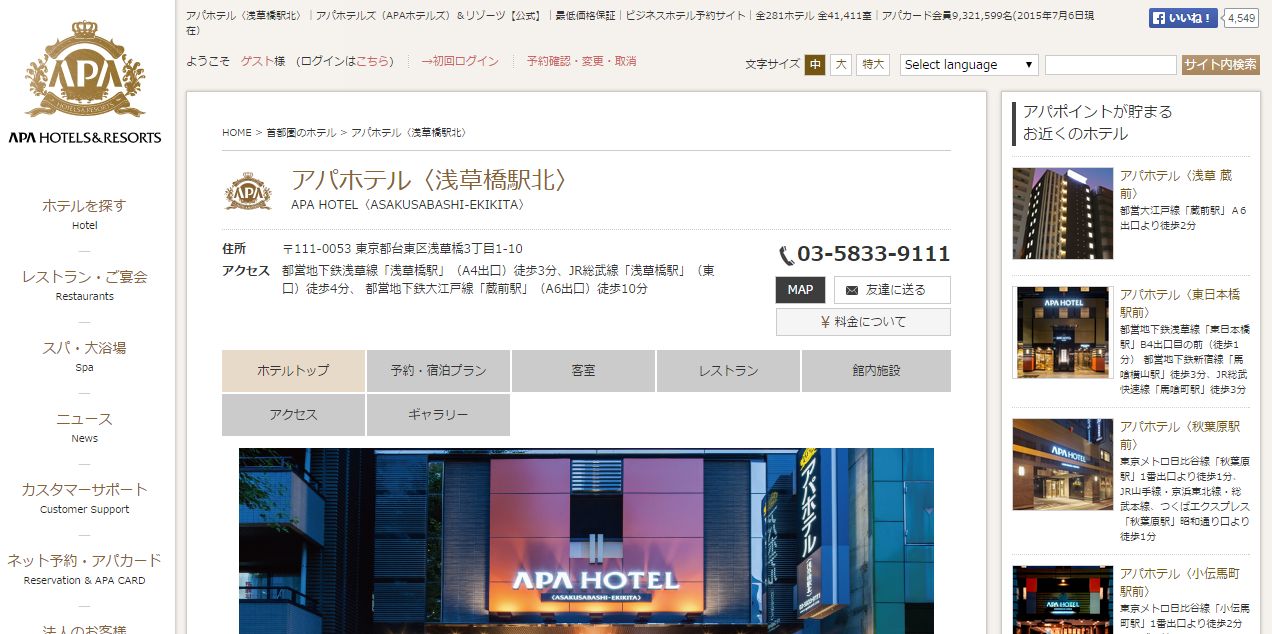Click the APA Hotels & Resorts crown logo
The height and width of the screenshot is (634, 1272).
click(85, 84)
